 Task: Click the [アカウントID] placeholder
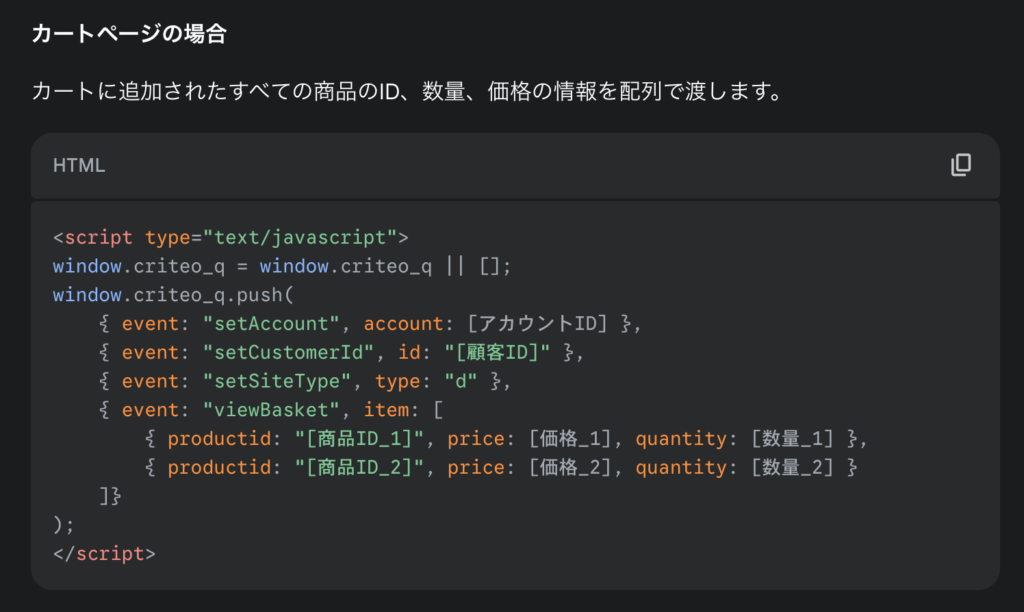[x=538, y=324]
